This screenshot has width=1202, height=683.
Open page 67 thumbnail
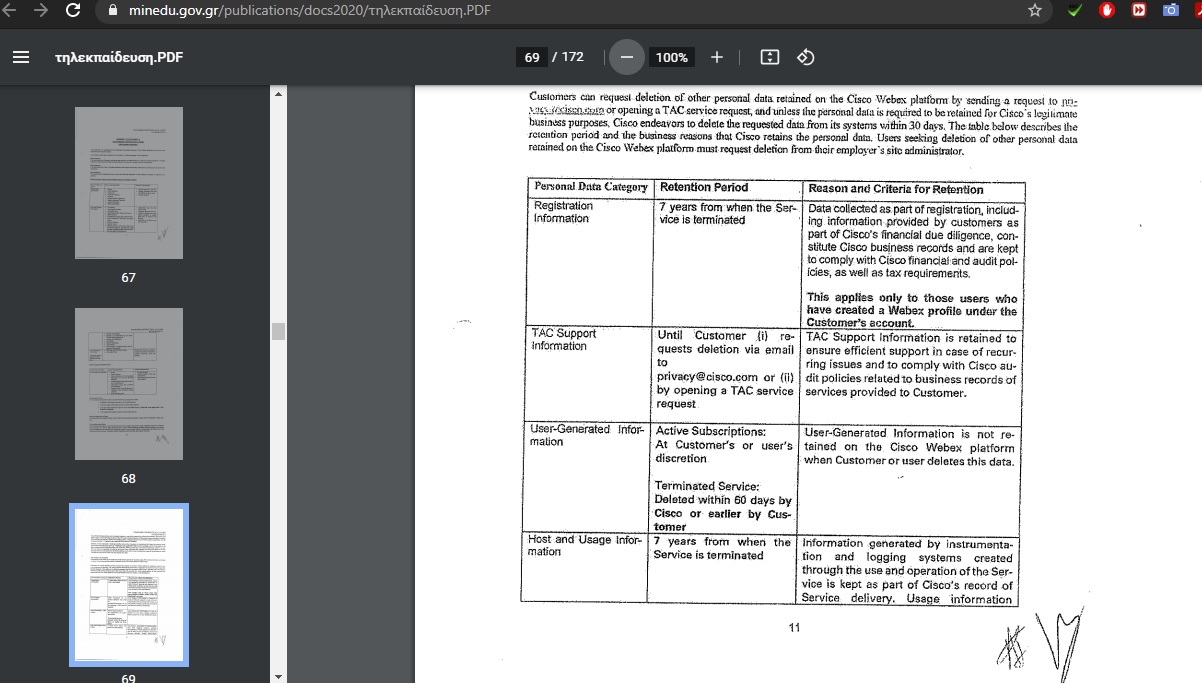pos(129,183)
